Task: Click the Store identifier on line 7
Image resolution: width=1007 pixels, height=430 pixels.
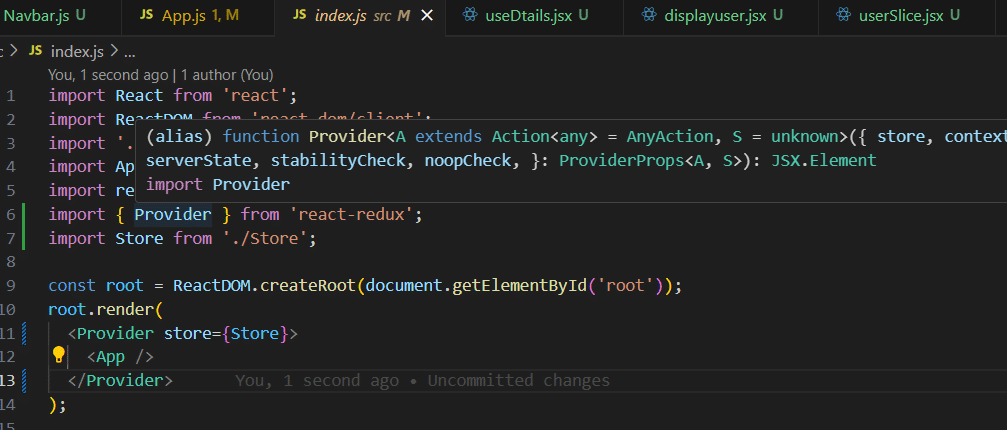Action: (139, 238)
